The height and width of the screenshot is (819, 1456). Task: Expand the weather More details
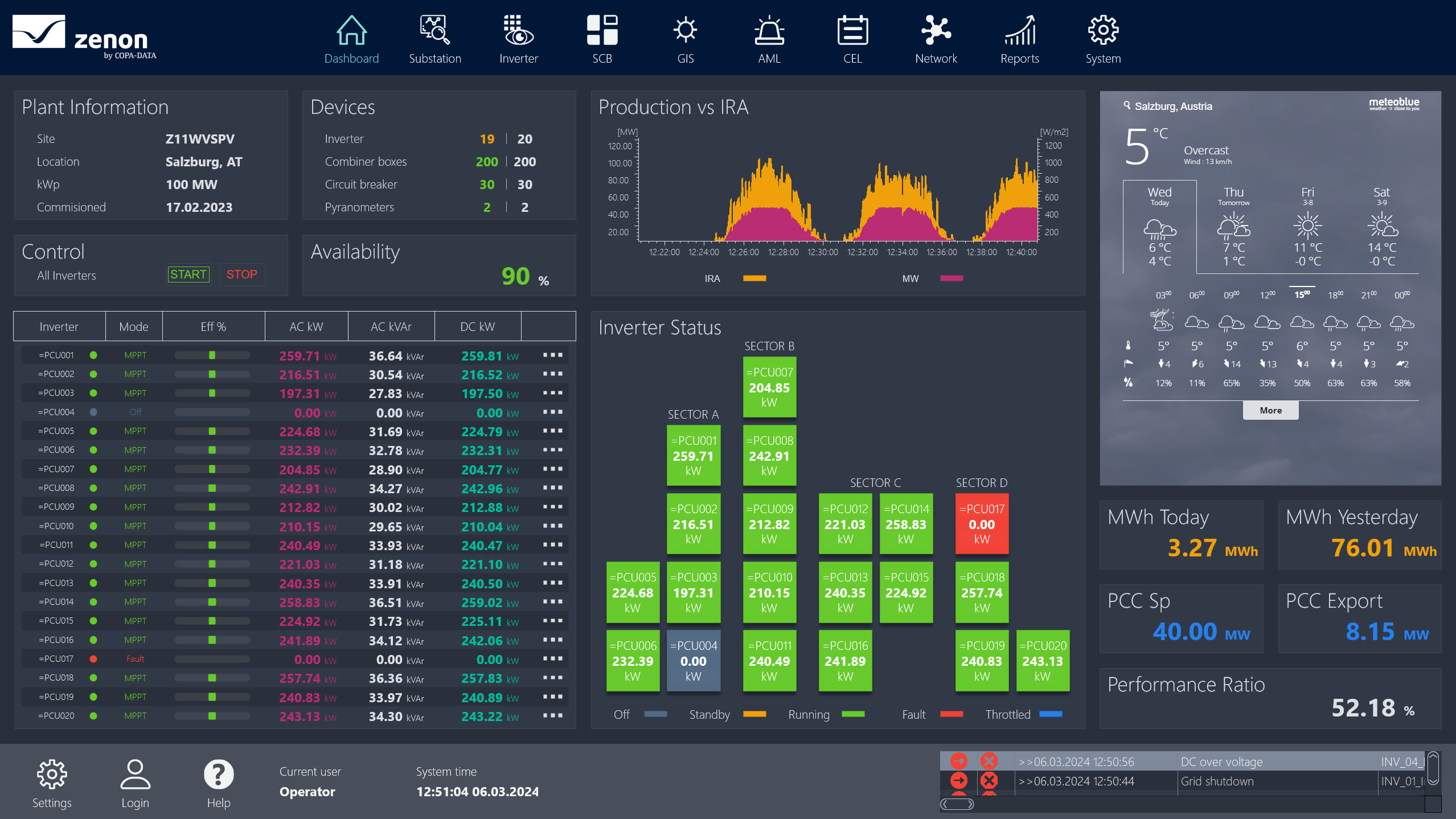[x=1270, y=410]
